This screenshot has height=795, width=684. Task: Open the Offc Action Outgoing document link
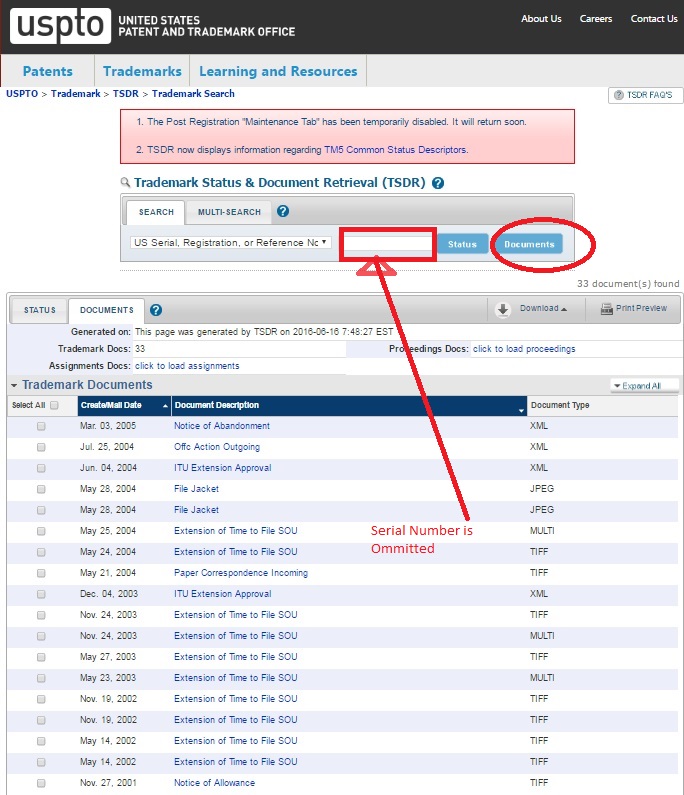(x=216, y=447)
